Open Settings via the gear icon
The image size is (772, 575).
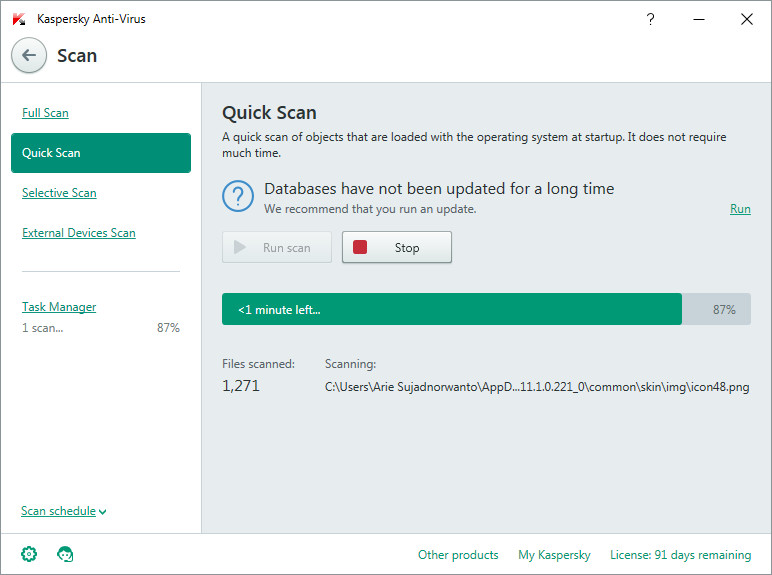tap(29, 554)
